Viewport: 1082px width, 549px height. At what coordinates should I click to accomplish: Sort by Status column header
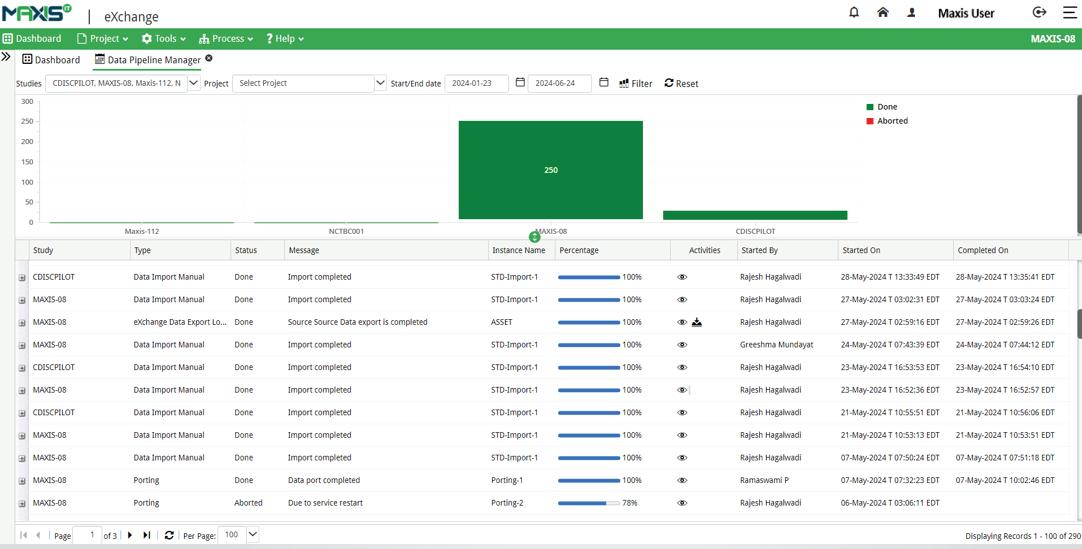pos(257,250)
